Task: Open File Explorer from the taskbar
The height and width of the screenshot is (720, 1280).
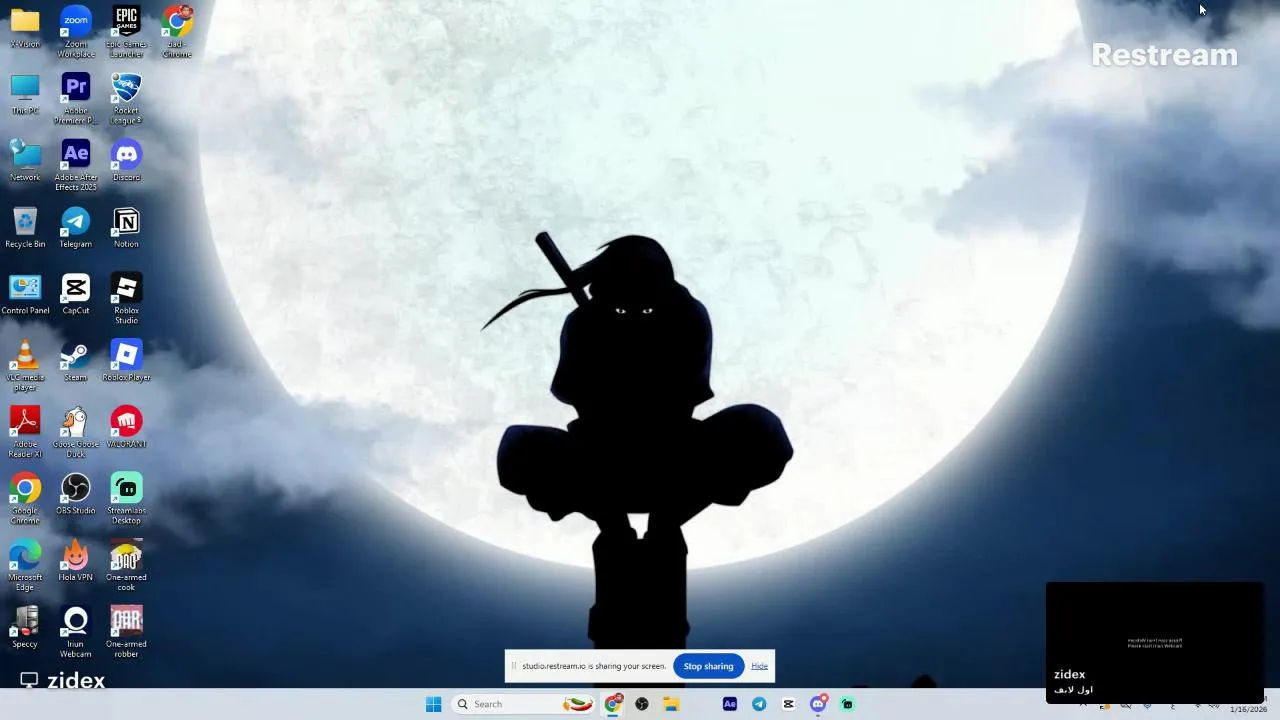Action: click(671, 704)
